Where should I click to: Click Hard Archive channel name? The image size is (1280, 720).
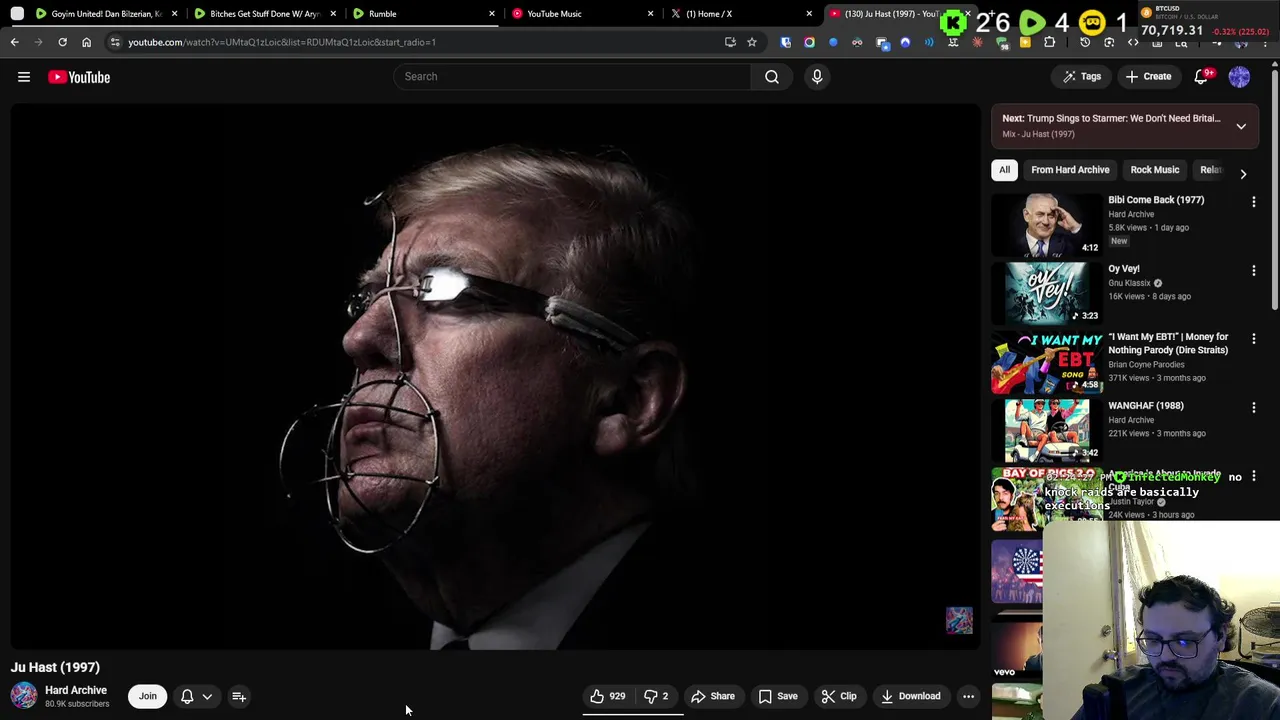tap(76, 690)
